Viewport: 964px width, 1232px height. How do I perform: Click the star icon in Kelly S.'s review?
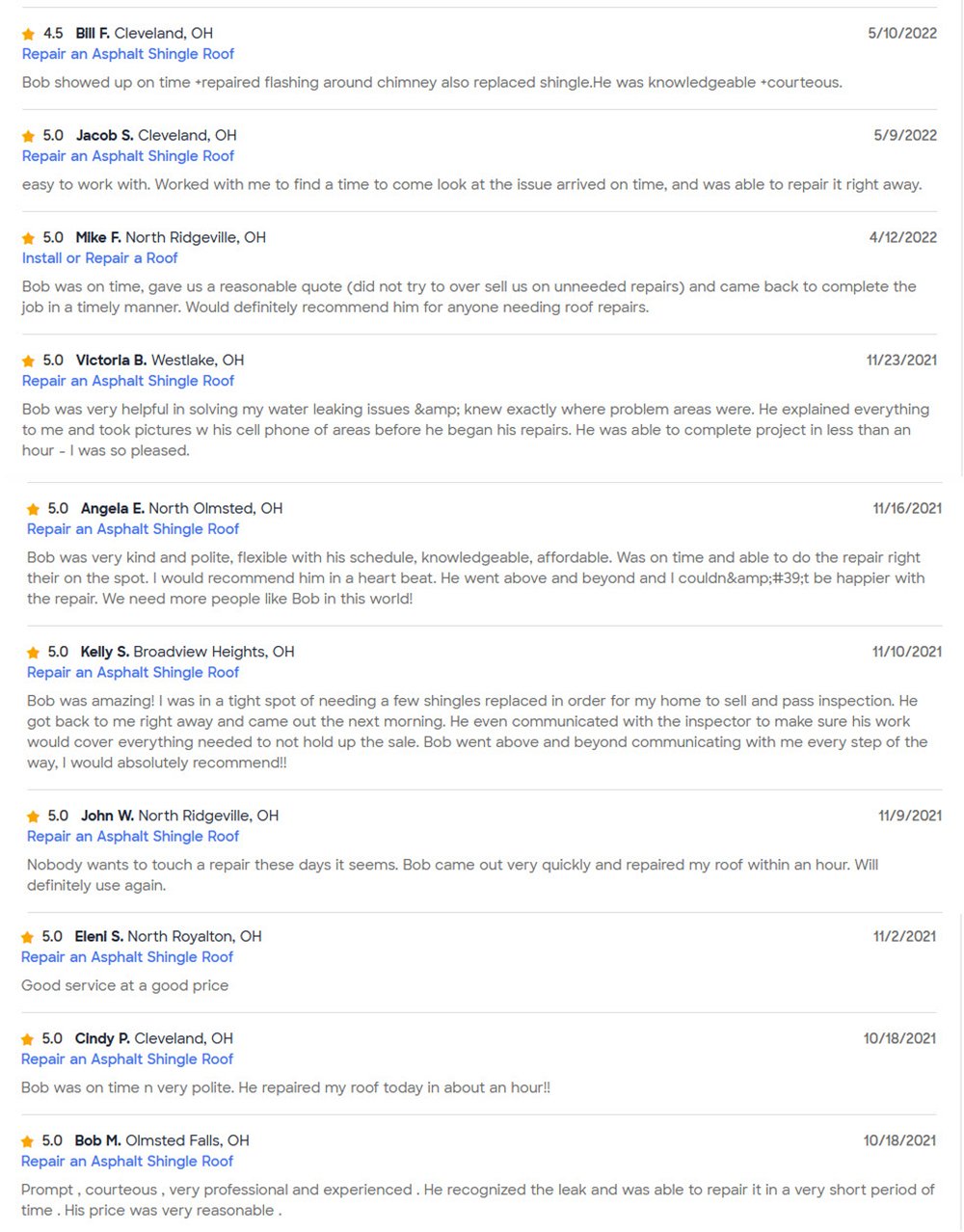point(34,654)
